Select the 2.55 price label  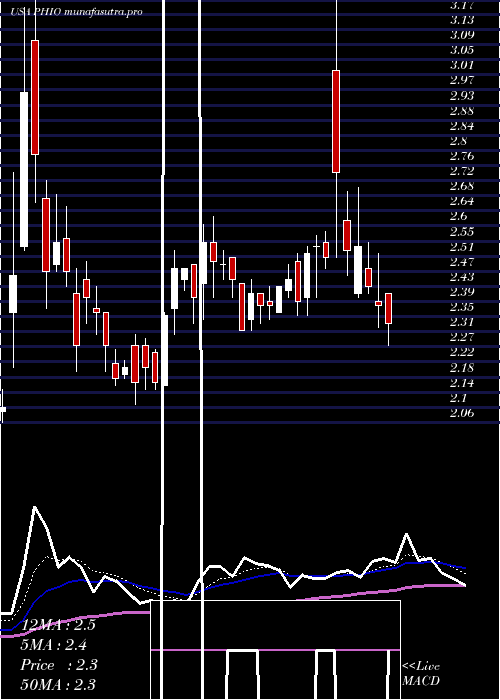[462, 232]
